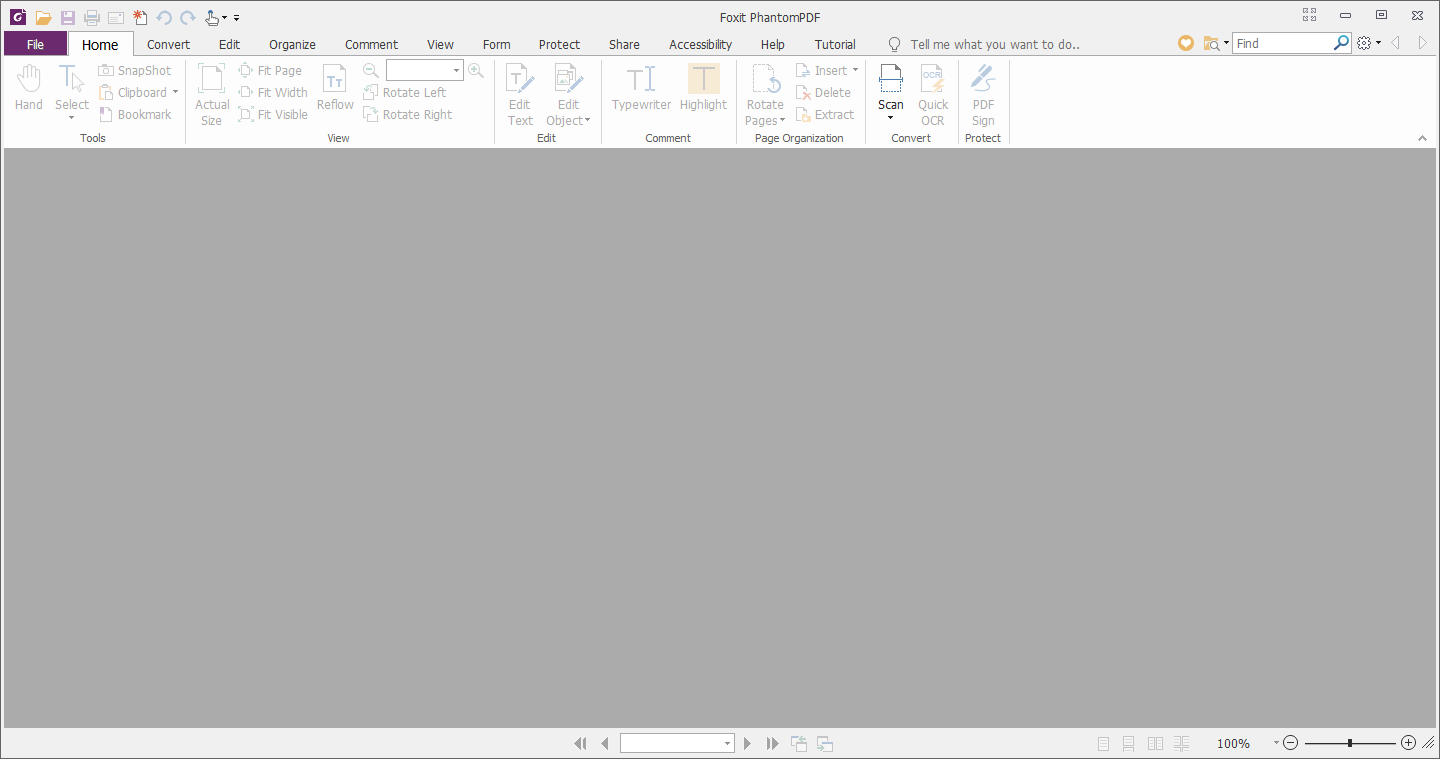Click Rotate Right
Viewport: 1440px width, 759px height.
click(408, 115)
